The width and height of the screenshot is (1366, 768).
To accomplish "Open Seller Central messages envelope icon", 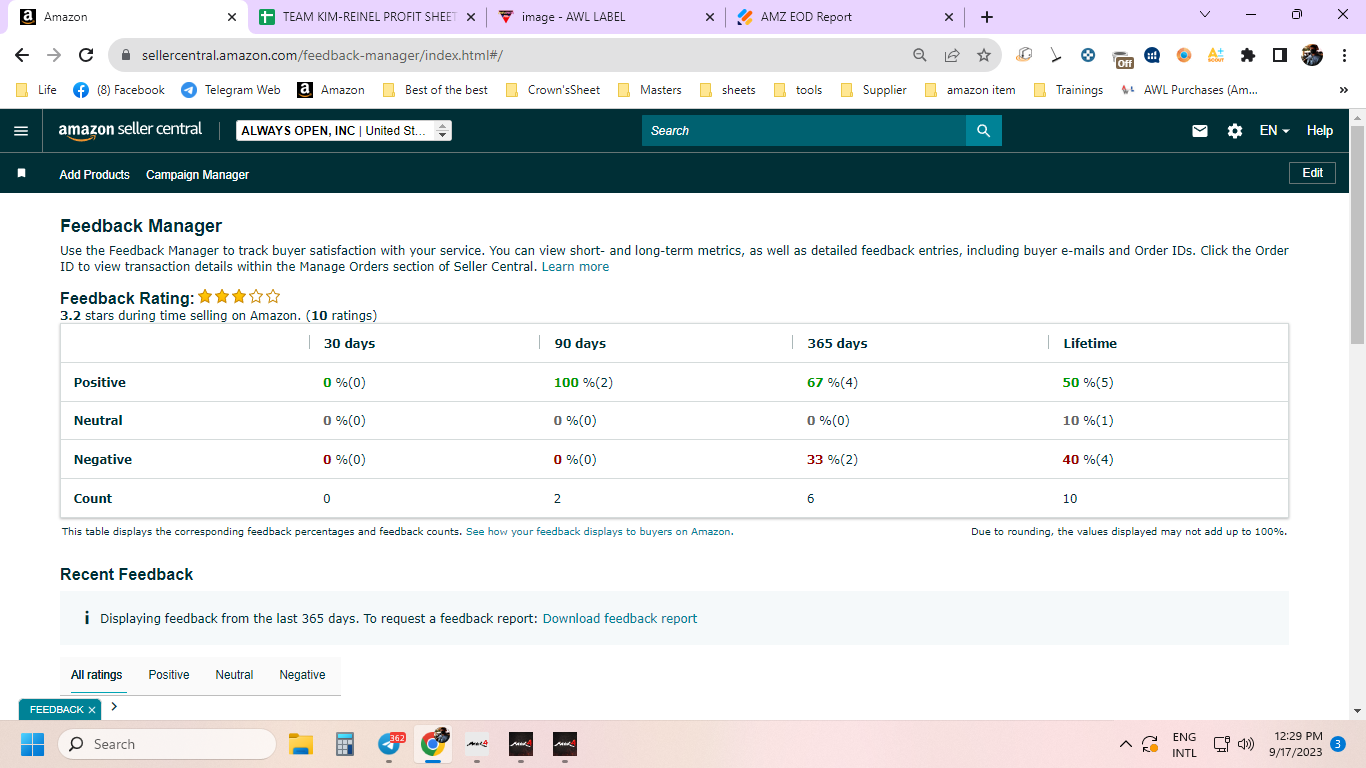I will tap(1200, 131).
